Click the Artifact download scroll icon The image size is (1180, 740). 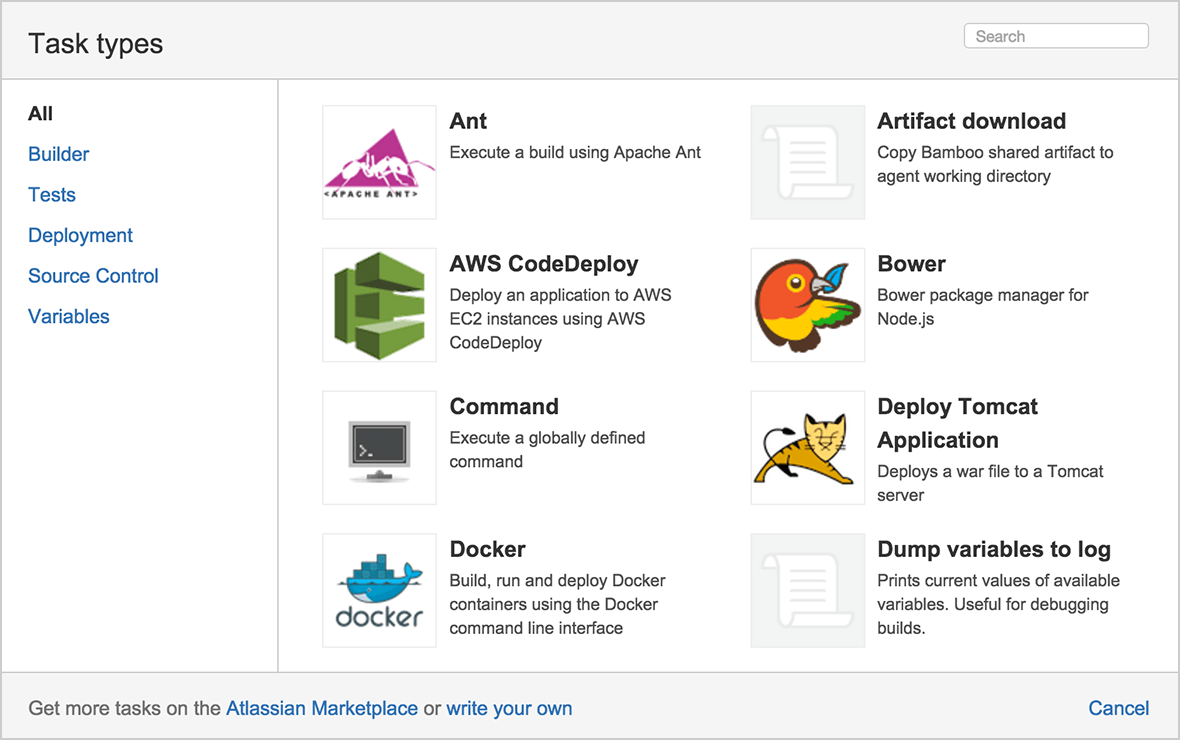coord(807,162)
